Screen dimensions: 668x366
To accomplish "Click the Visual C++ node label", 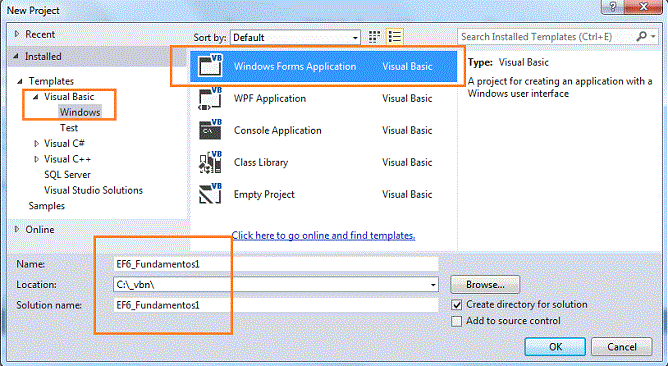I will 67,159.
